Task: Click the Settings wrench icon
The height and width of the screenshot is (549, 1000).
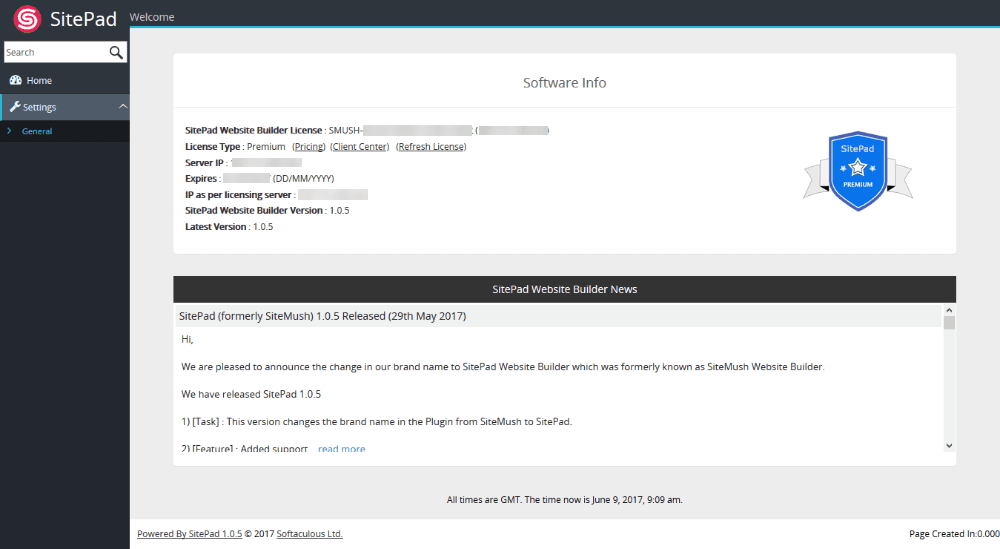Action: click(x=15, y=106)
